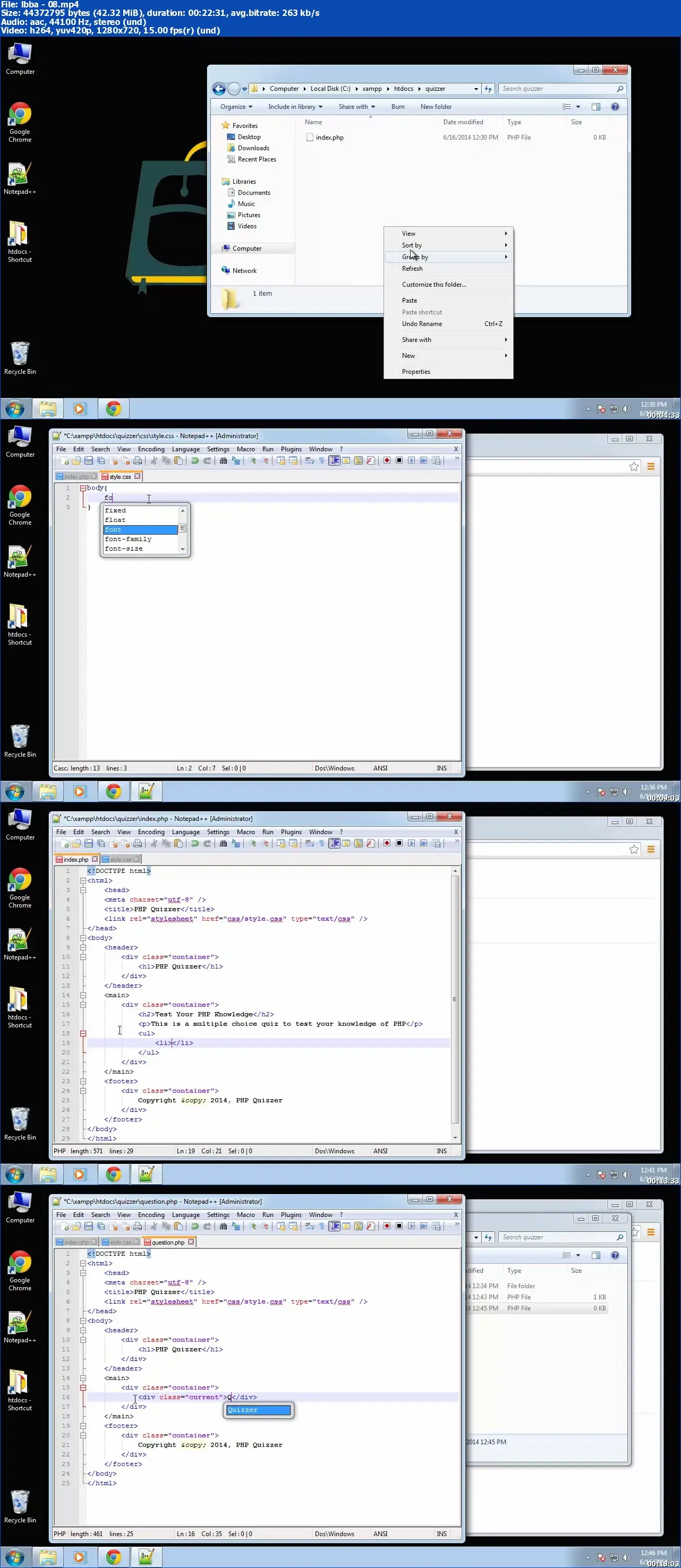Screen dimensions: 681x1568
Task: Click Save Recorded Macro icon in question.php Notepad++ toolbar
Action: coord(436,1227)
